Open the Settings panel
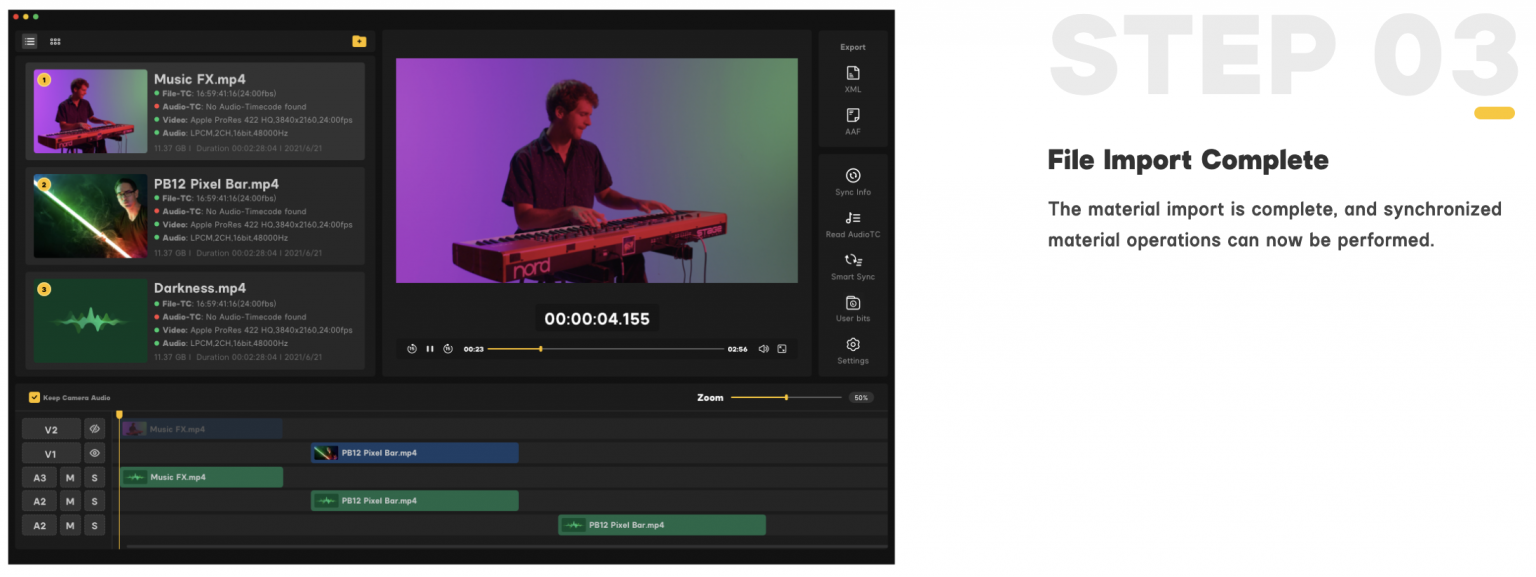The width and height of the screenshot is (1536, 577). (x=852, y=350)
